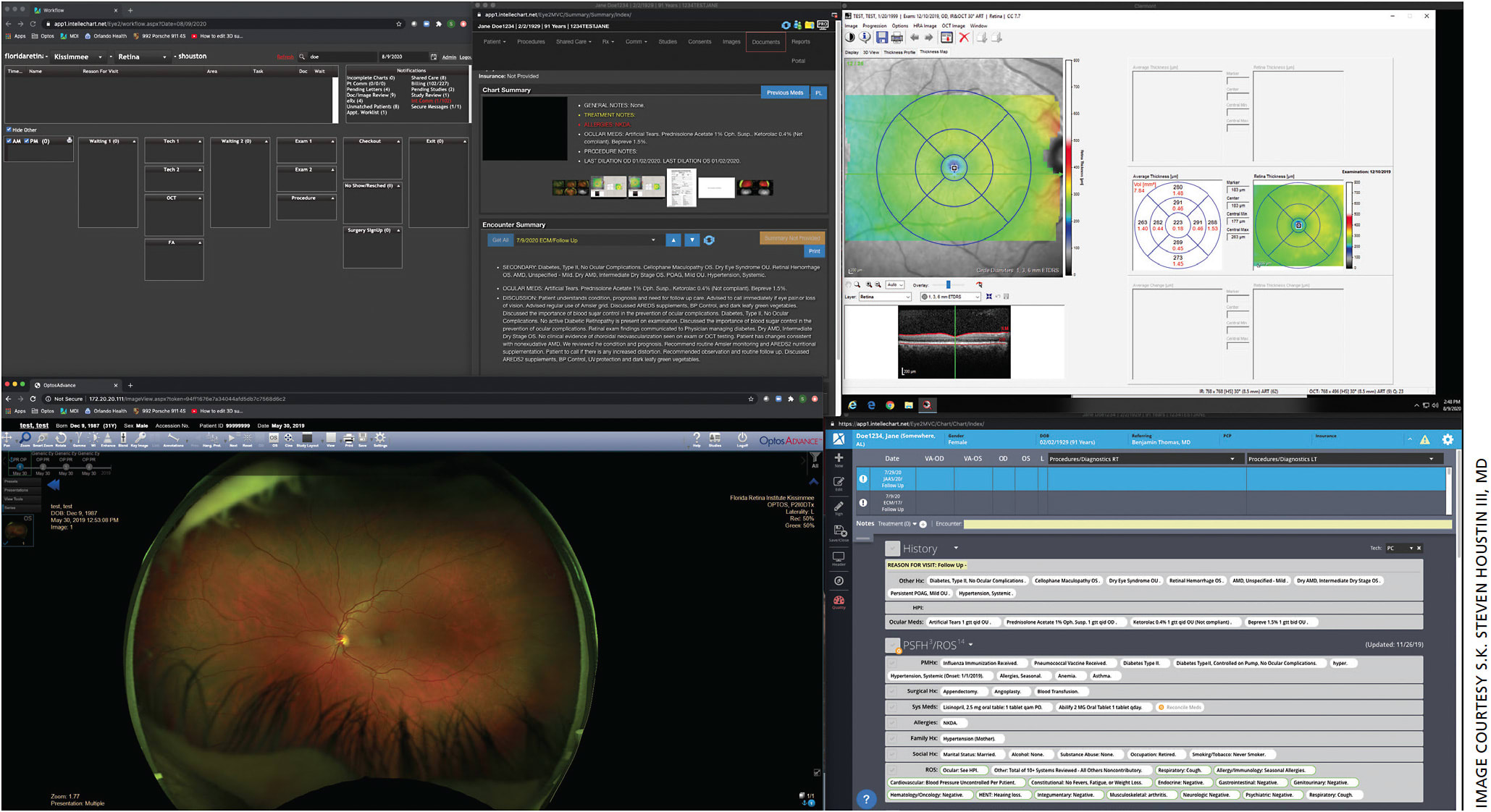Open the Annotations tool

(x=173, y=438)
